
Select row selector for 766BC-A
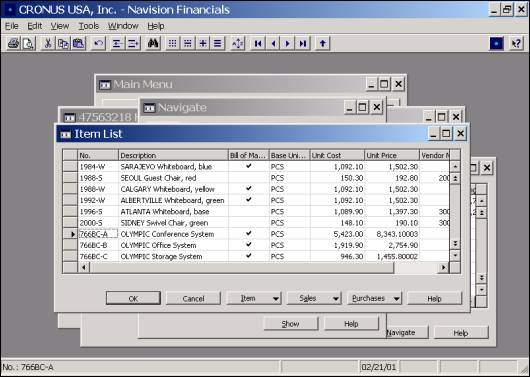coord(70,234)
